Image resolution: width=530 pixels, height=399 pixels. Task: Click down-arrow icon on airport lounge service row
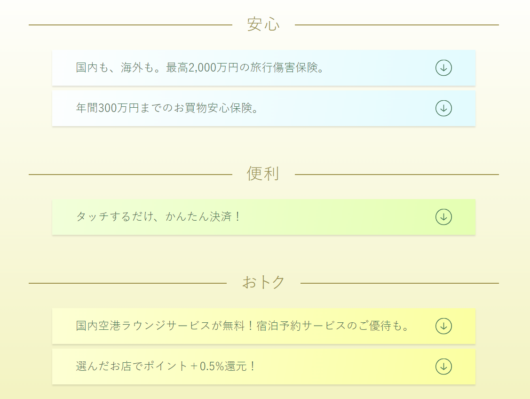tap(443, 326)
